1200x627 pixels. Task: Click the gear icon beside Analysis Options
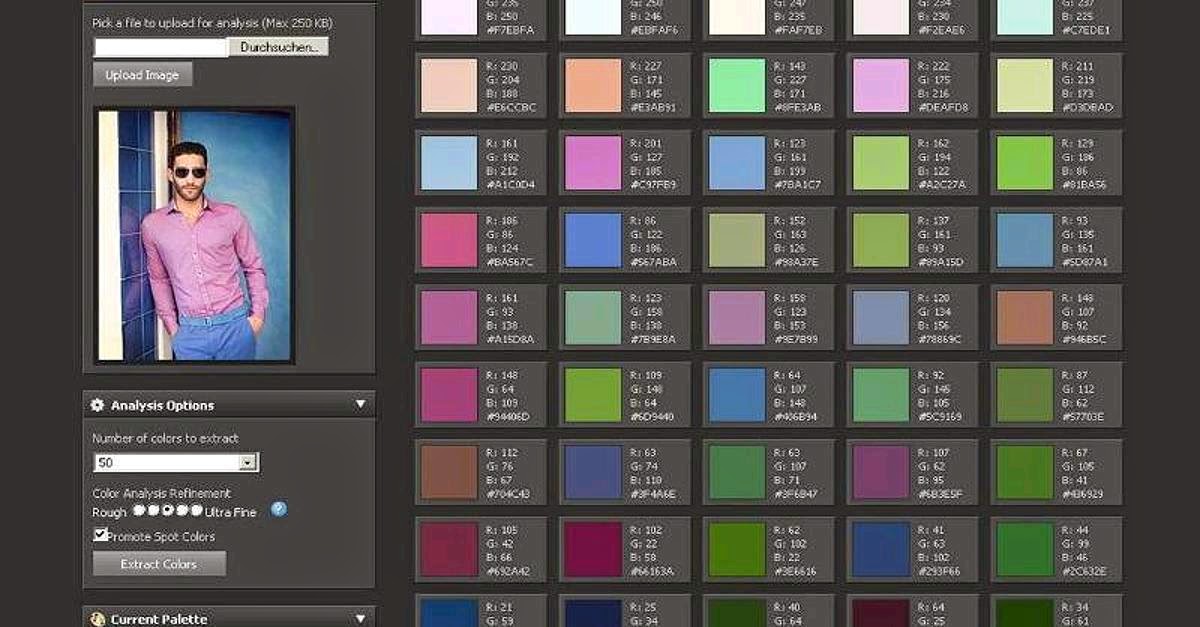click(x=97, y=405)
